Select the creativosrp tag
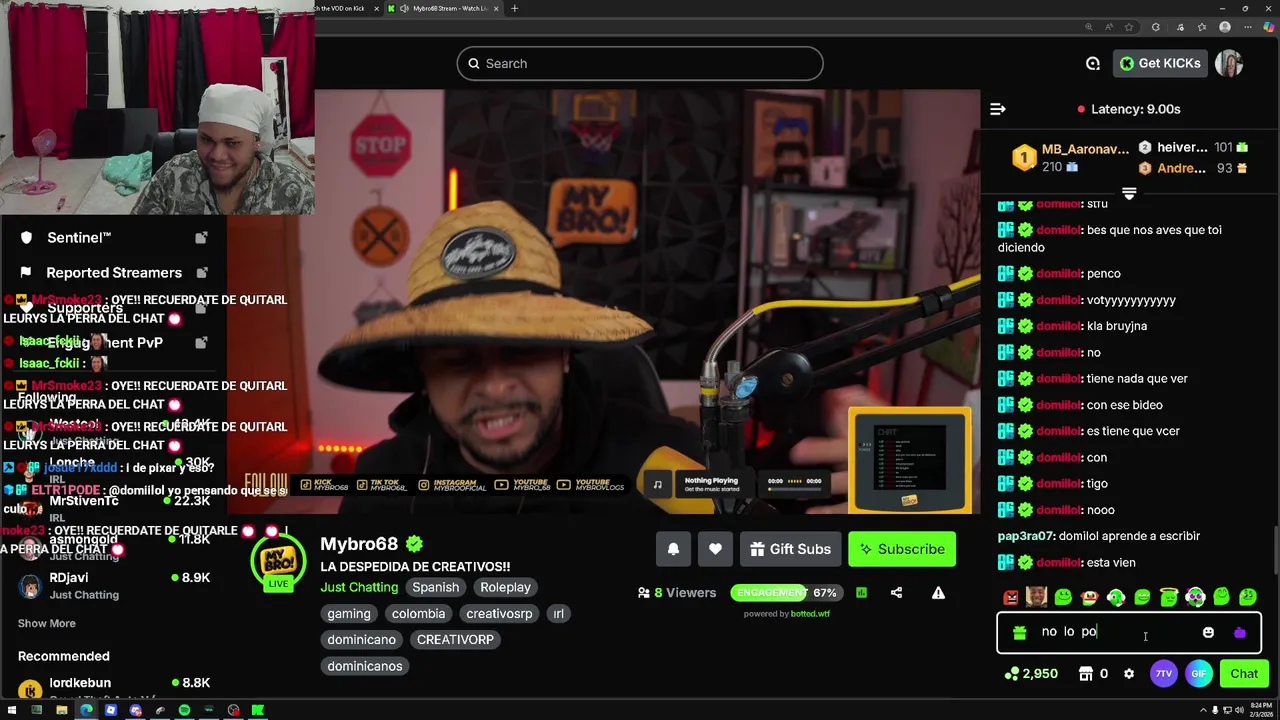Image resolution: width=1280 pixels, height=720 pixels. 499,613
